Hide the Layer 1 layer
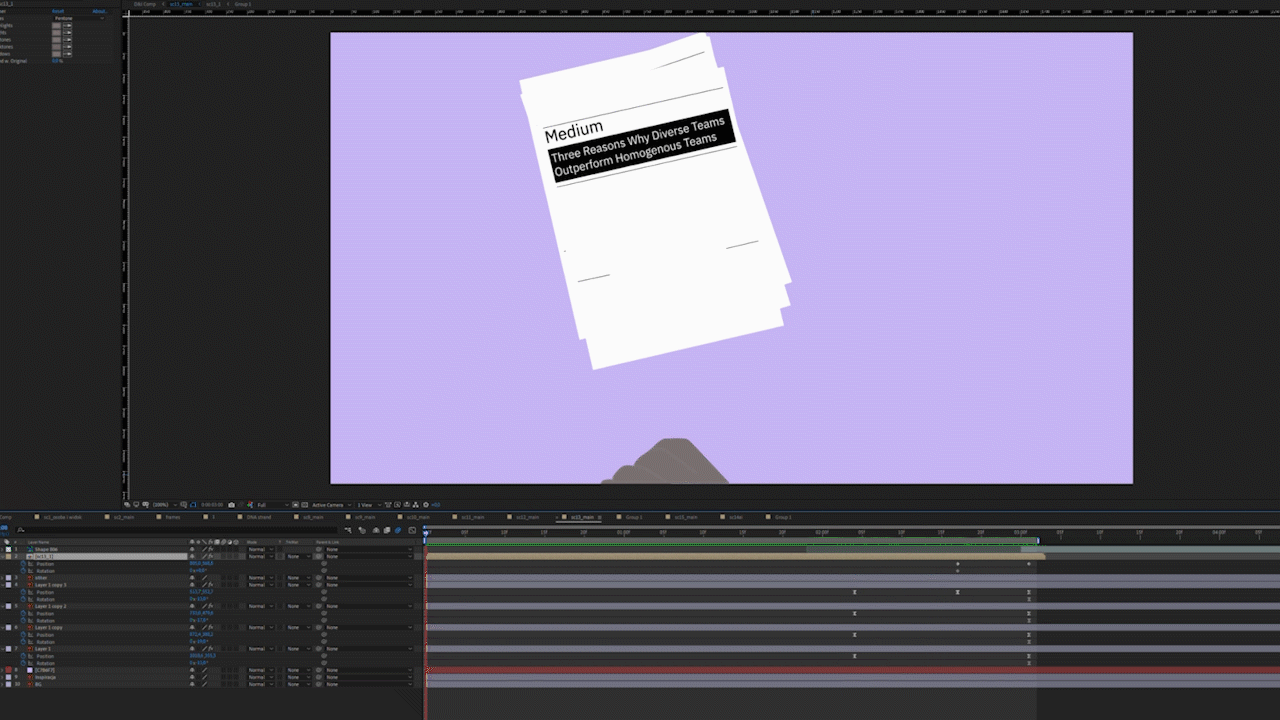Screen dimensions: 1280x720 [x=192, y=649]
